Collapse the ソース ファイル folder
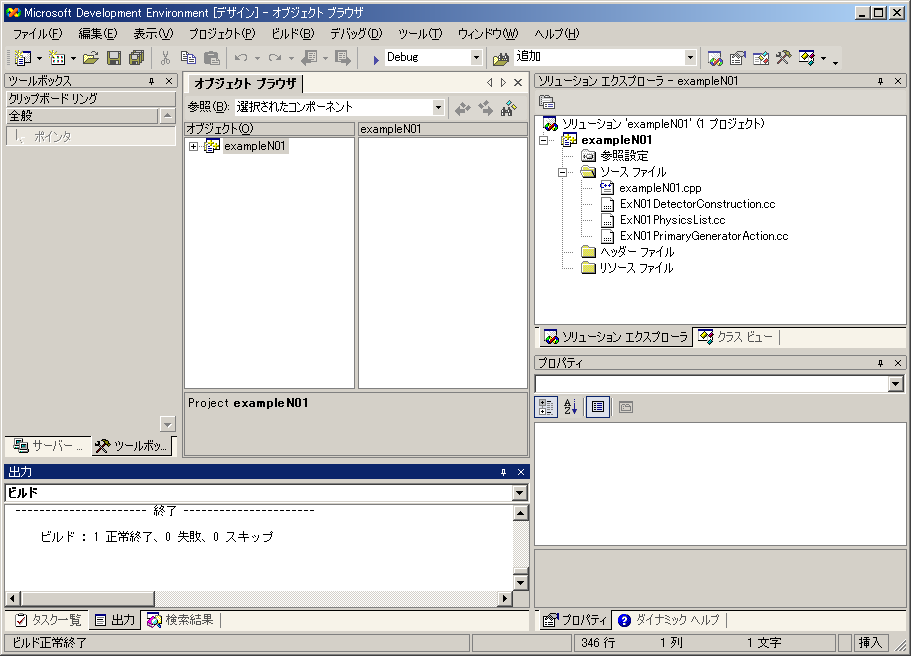 pyautogui.click(x=562, y=172)
